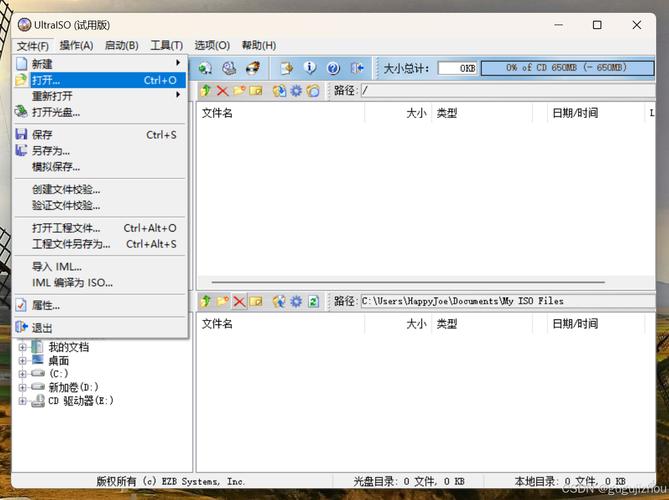The width and height of the screenshot is (669, 500).
Task: Open the 工具(T) menu
Action: (167, 45)
